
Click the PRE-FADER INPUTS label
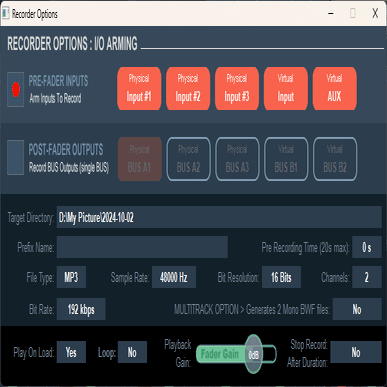click(58, 81)
